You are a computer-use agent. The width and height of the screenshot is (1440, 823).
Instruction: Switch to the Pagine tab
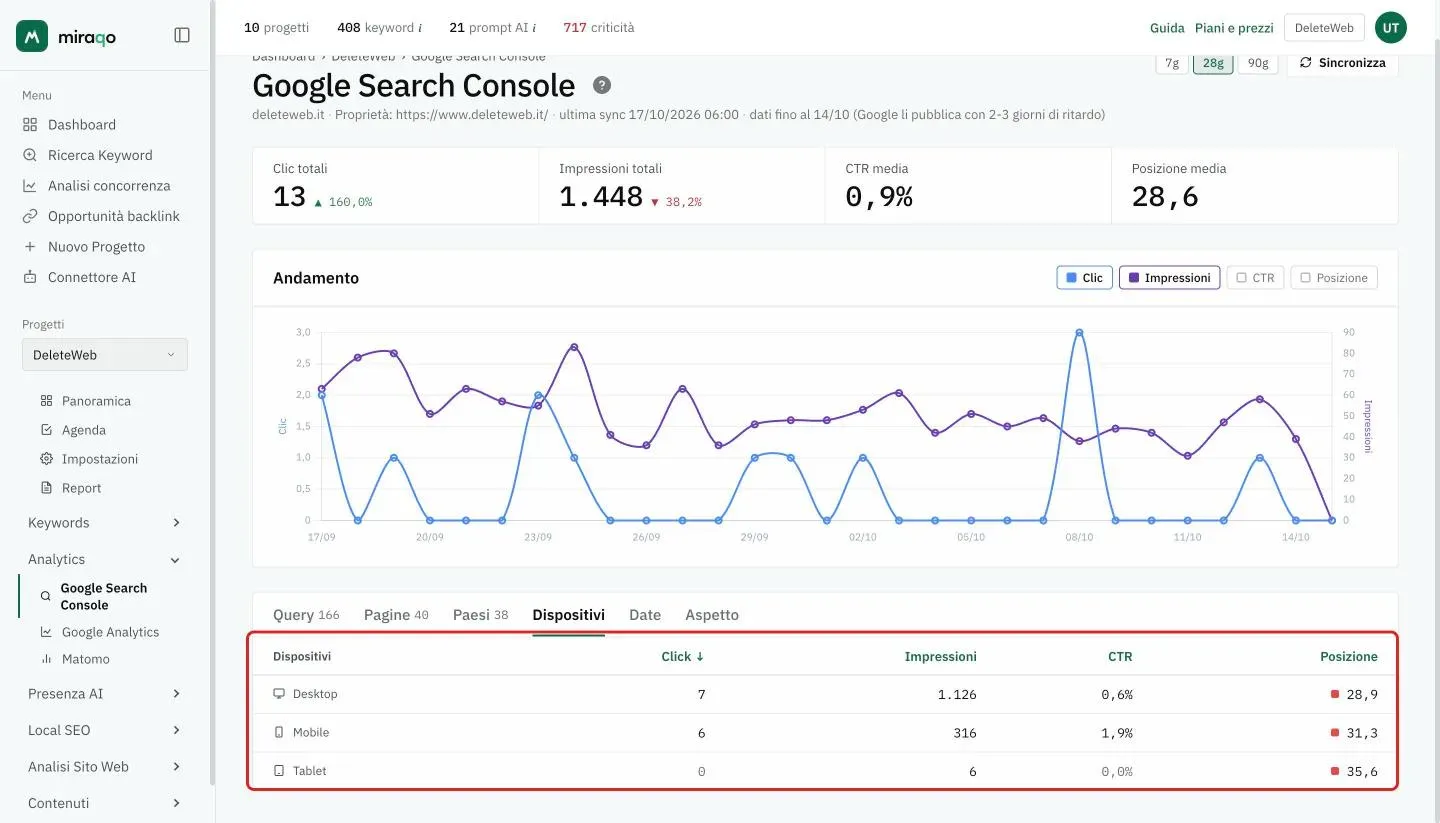tap(396, 615)
